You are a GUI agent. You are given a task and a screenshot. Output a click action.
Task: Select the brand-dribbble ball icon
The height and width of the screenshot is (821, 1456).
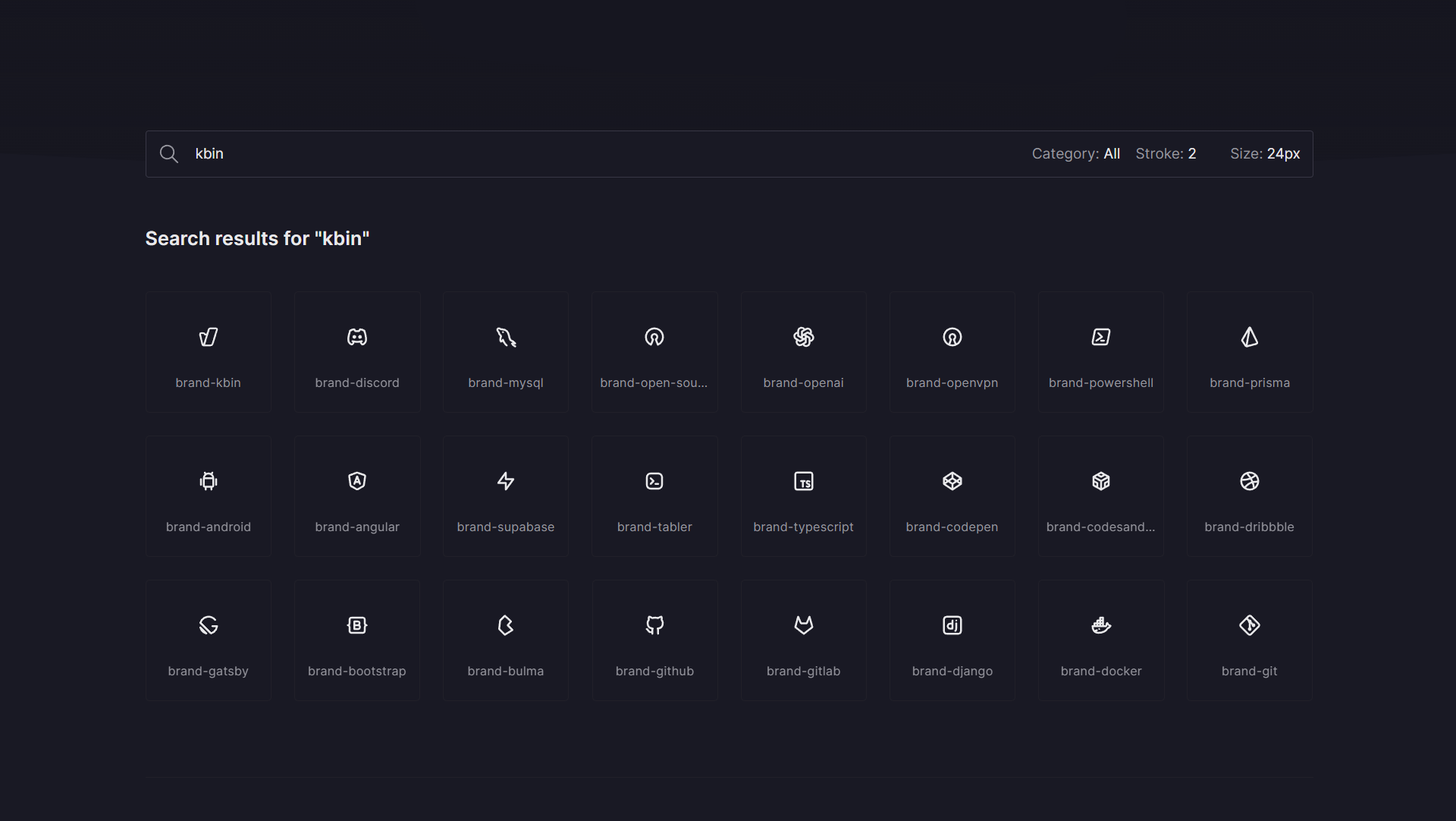(1250, 481)
